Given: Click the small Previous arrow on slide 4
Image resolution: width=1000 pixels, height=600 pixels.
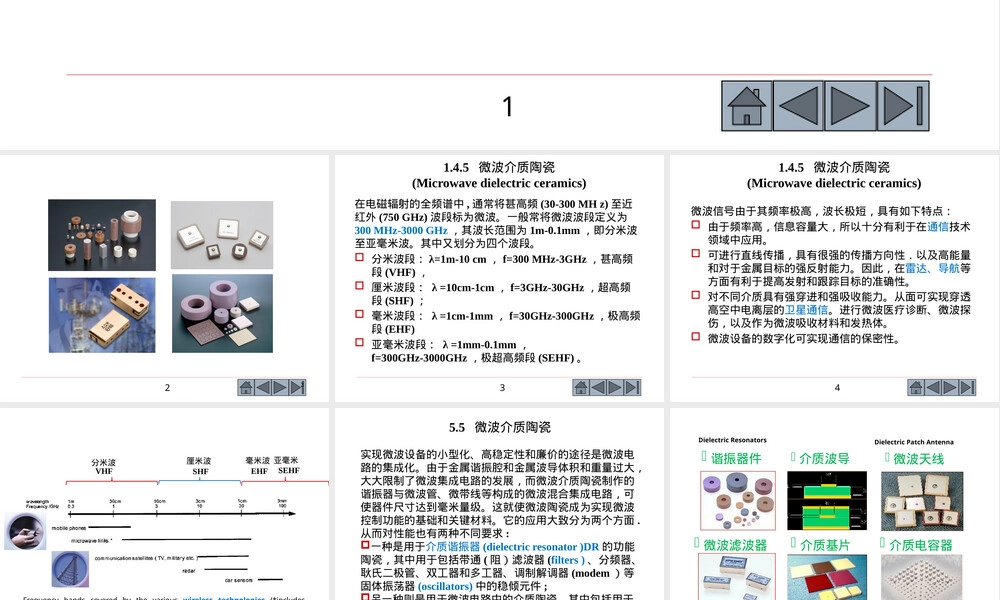Looking at the screenshot, I should [932, 387].
